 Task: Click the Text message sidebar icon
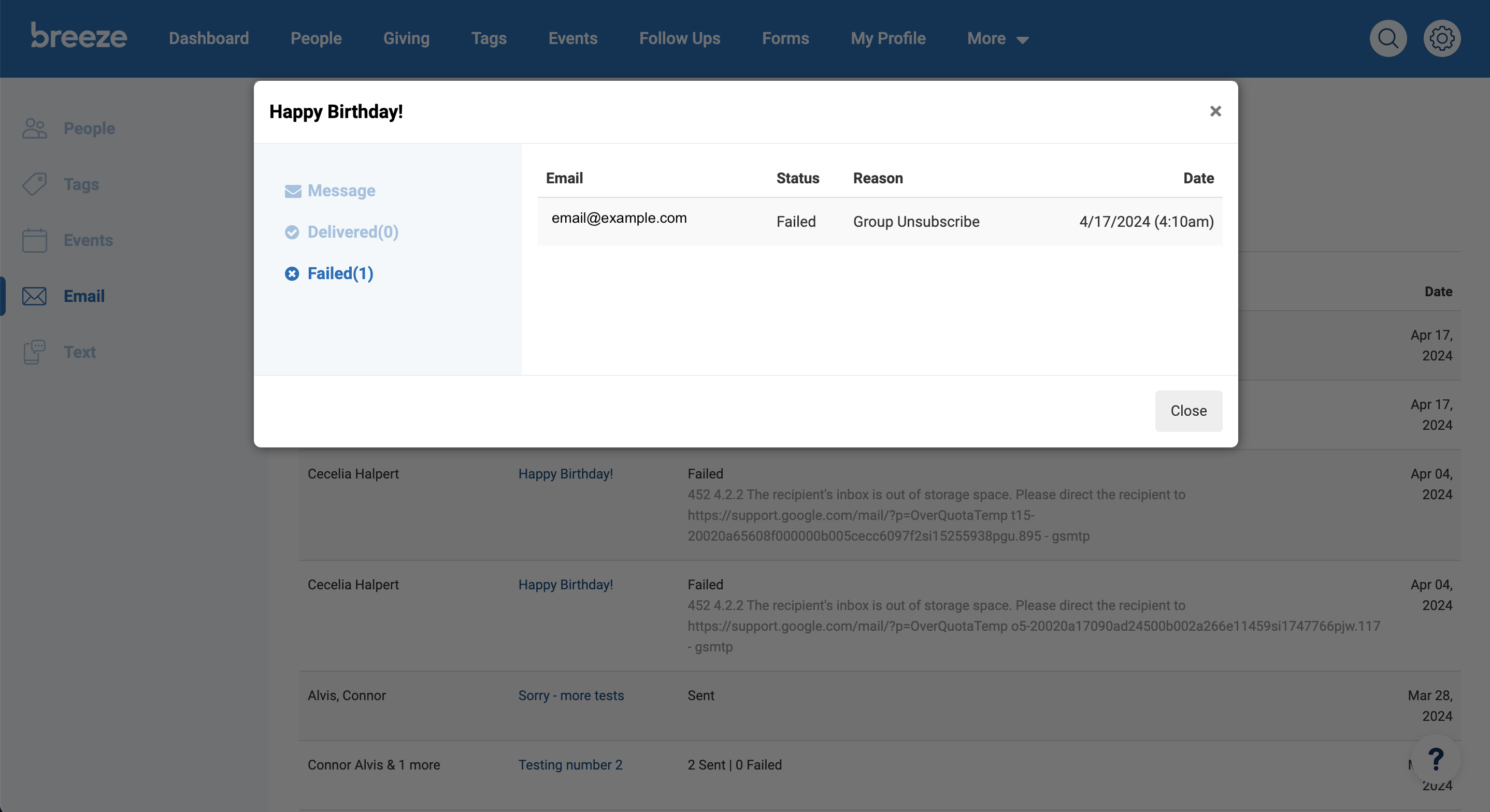(x=35, y=352)
